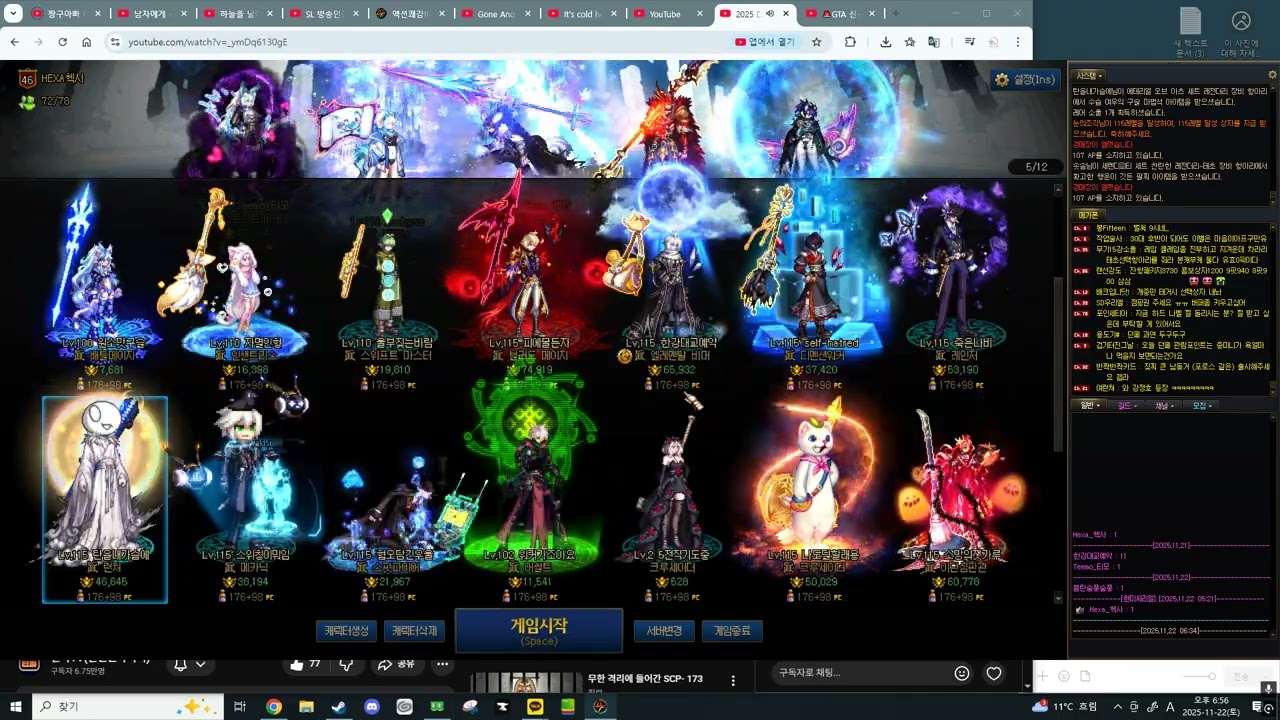Open the game settings '설정(Ins)' button
This screenshot has width=1280, height=720.
pyautogui.click(x=1025, y=79)
